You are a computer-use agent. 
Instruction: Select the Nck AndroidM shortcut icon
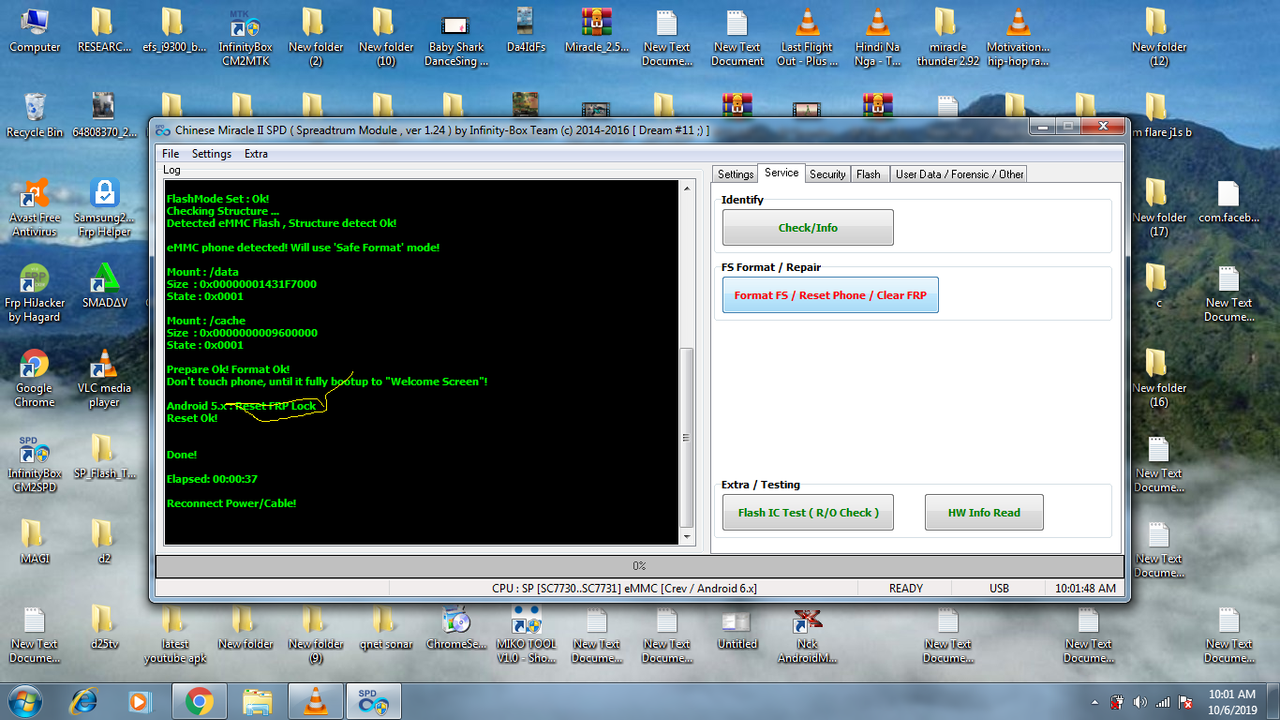coord(806,634)
